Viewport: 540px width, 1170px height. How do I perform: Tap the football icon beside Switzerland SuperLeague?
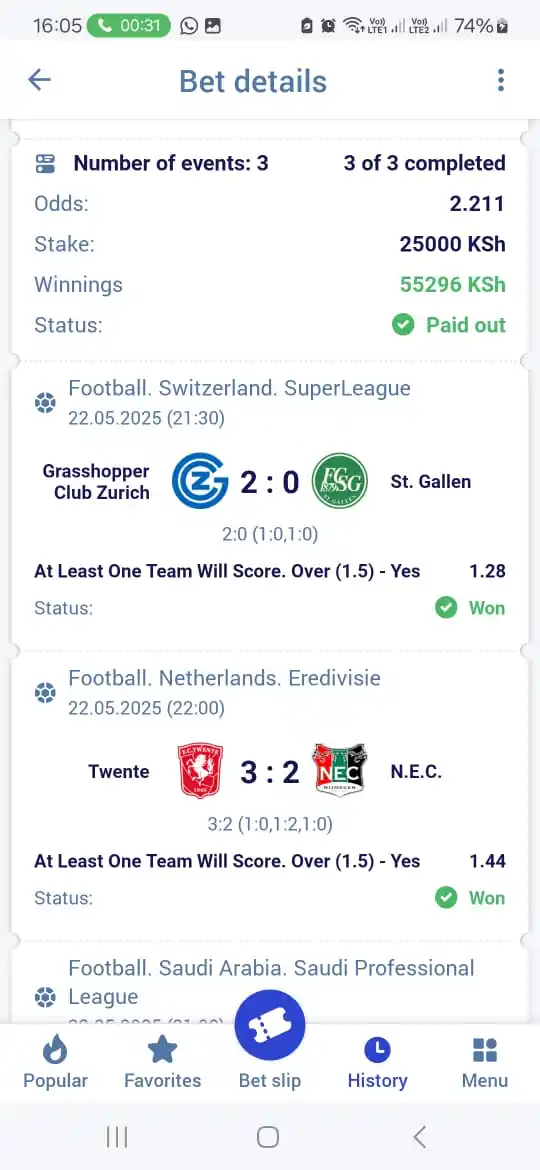(x=45, y=403)
